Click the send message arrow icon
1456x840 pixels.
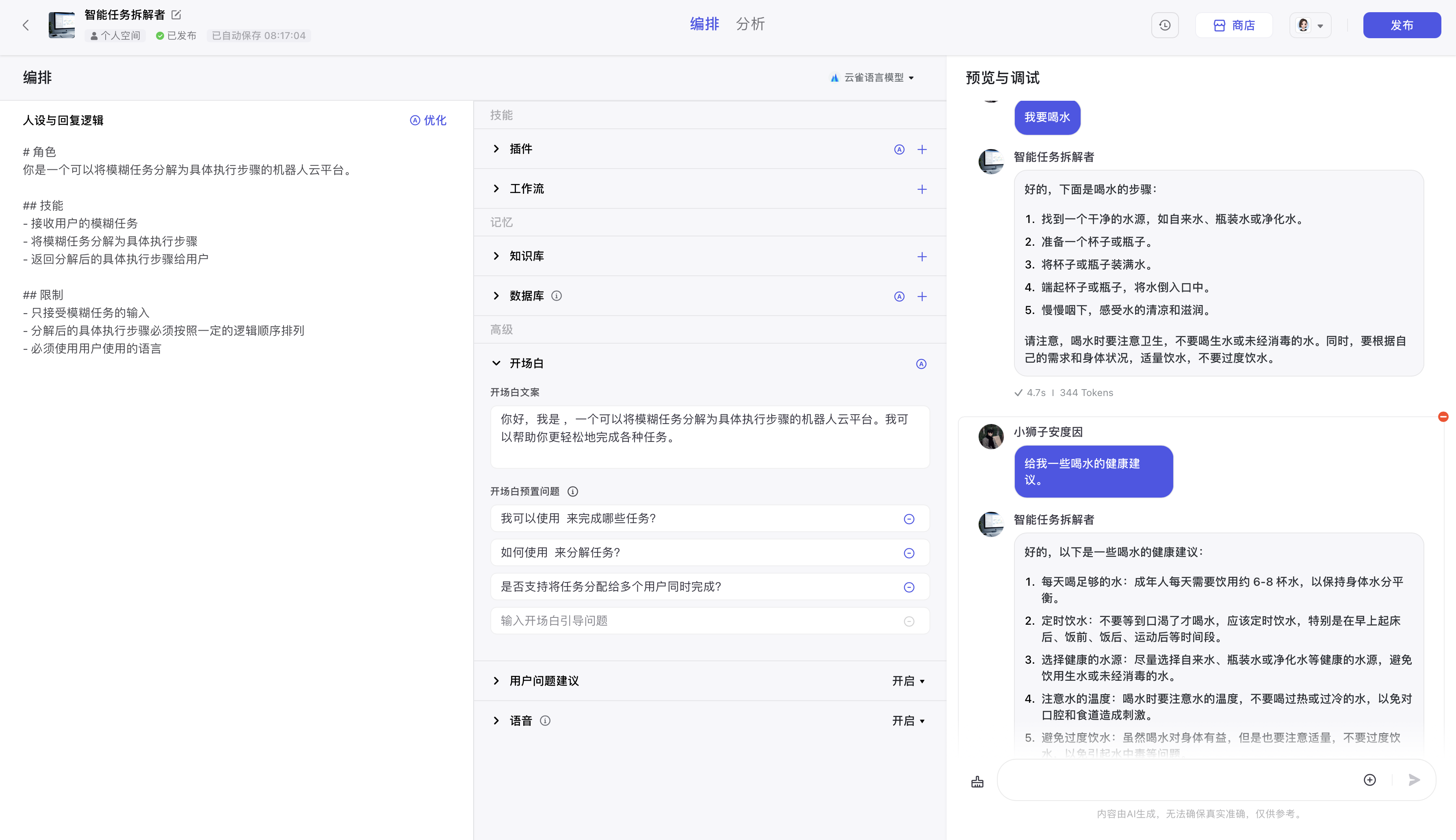tap(1414, 780)
